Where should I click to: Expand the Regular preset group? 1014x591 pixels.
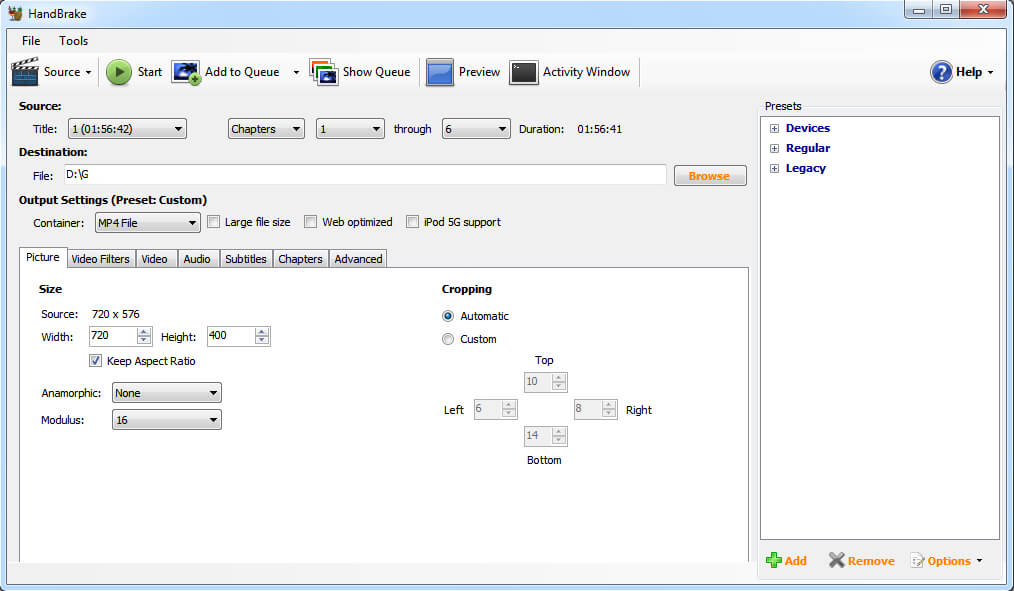click(x=774, y=149)
